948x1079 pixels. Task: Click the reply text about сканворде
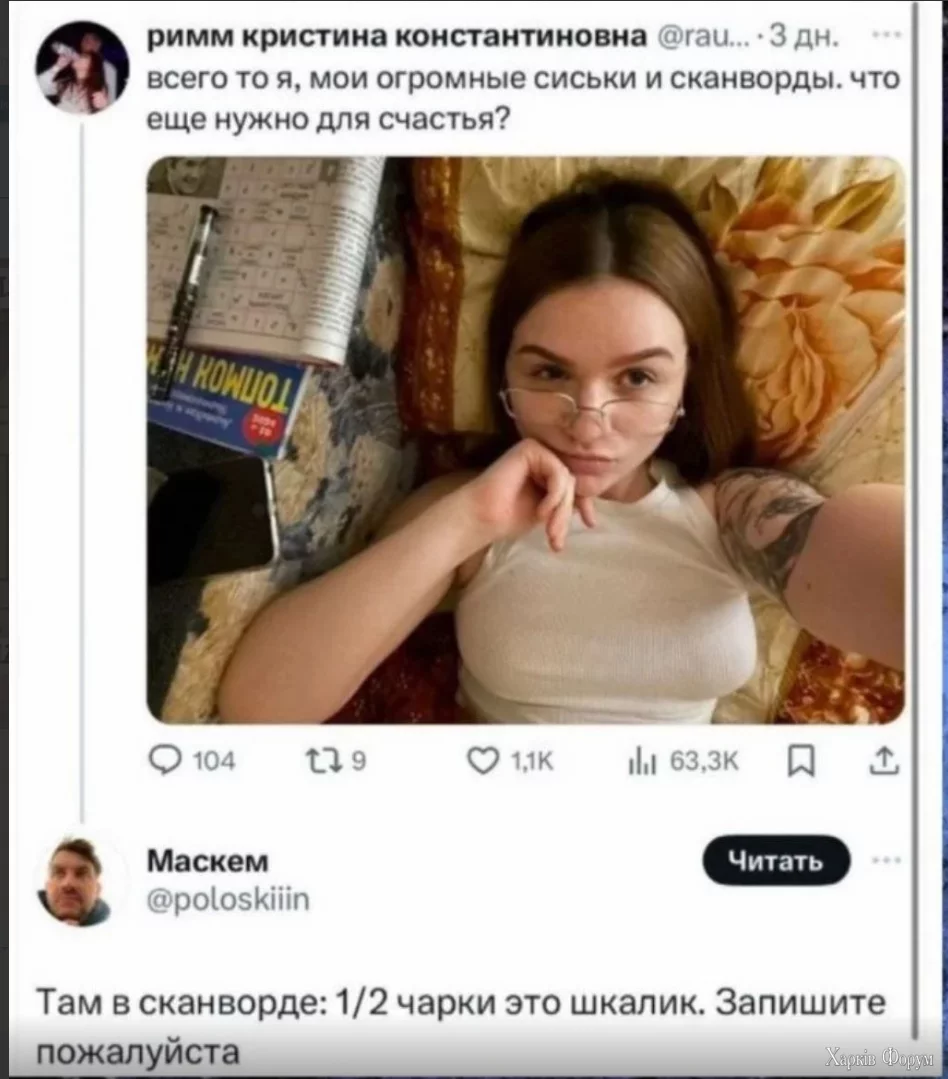tap(460, 1027)
